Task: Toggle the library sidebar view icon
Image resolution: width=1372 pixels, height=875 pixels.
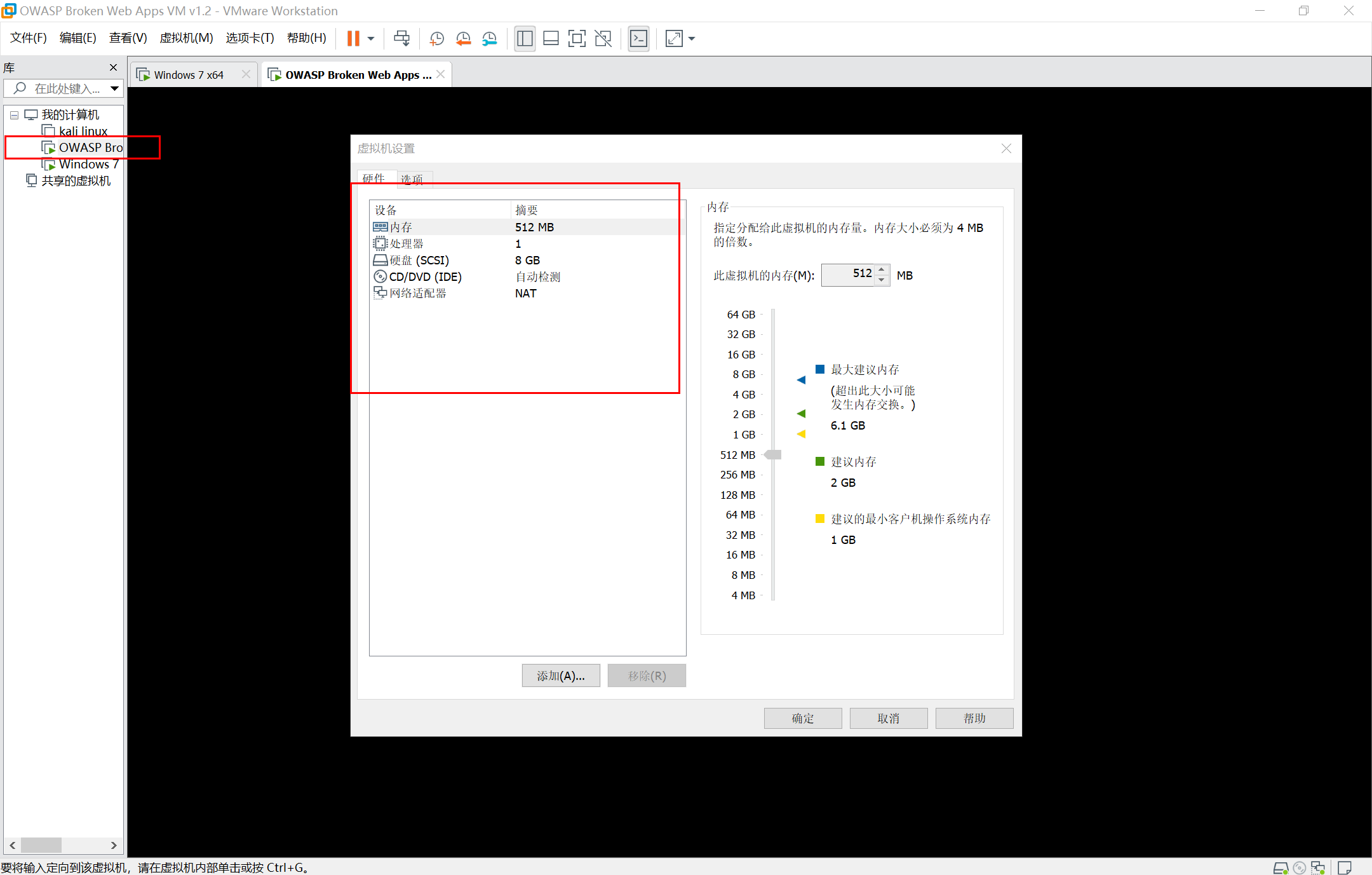Action: 525,39
